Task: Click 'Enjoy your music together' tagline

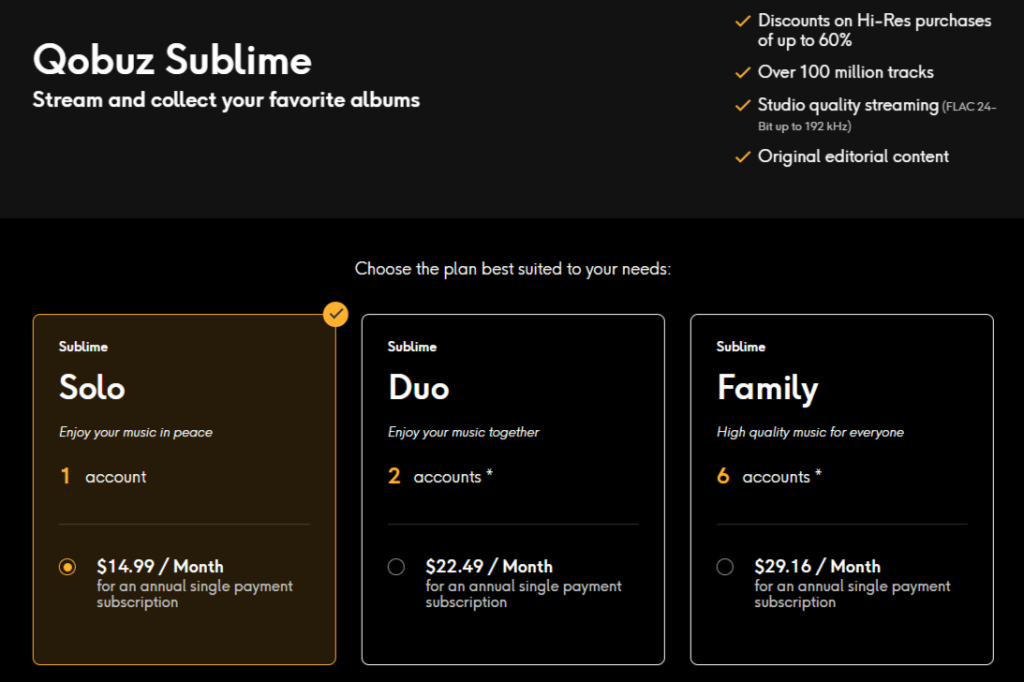Action: (464, 432)
